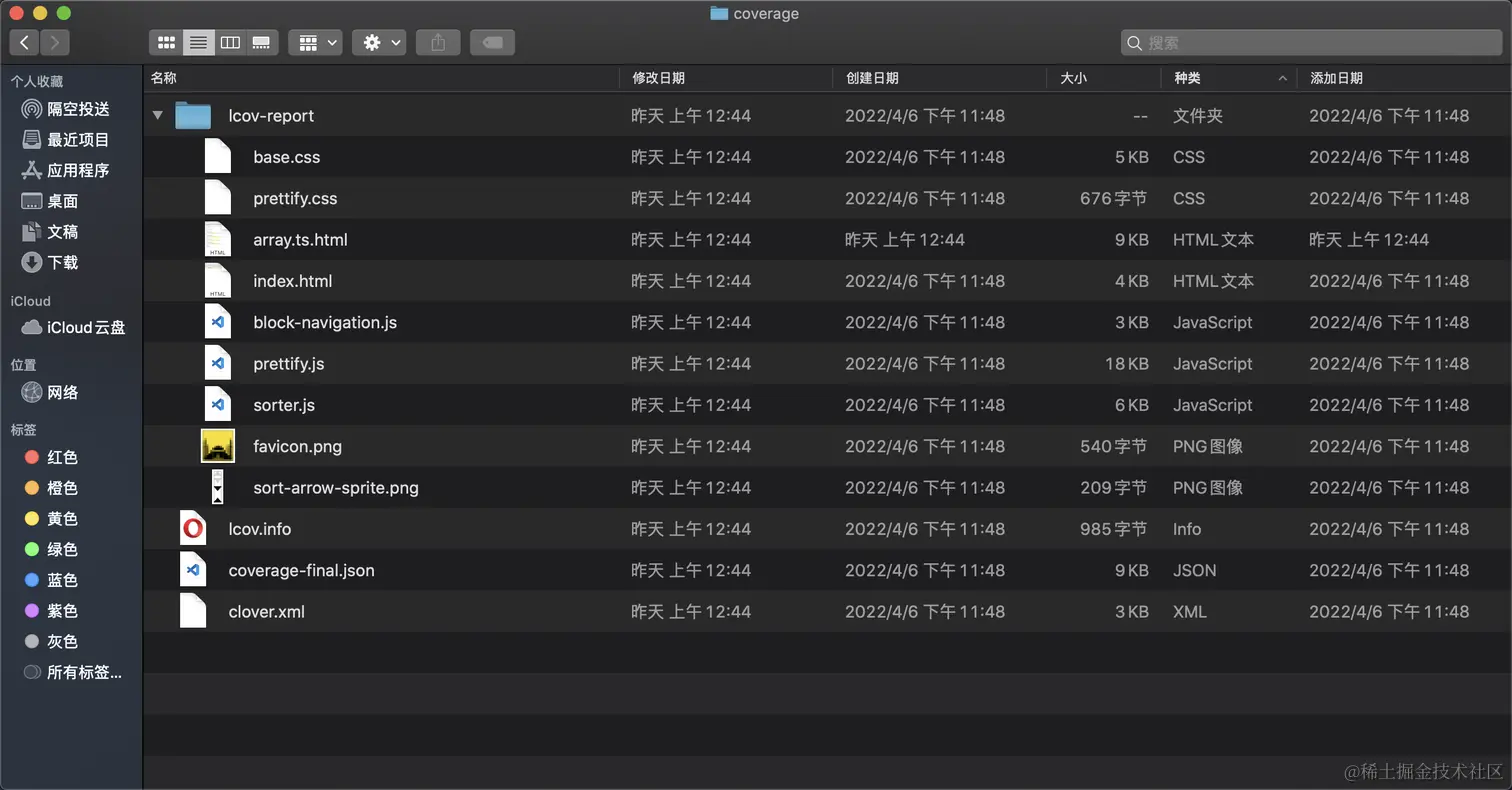Click the 搜索 search field
Image resolution: width=1512 pixels, height=790 pixels.
(x=1310, y=42)
